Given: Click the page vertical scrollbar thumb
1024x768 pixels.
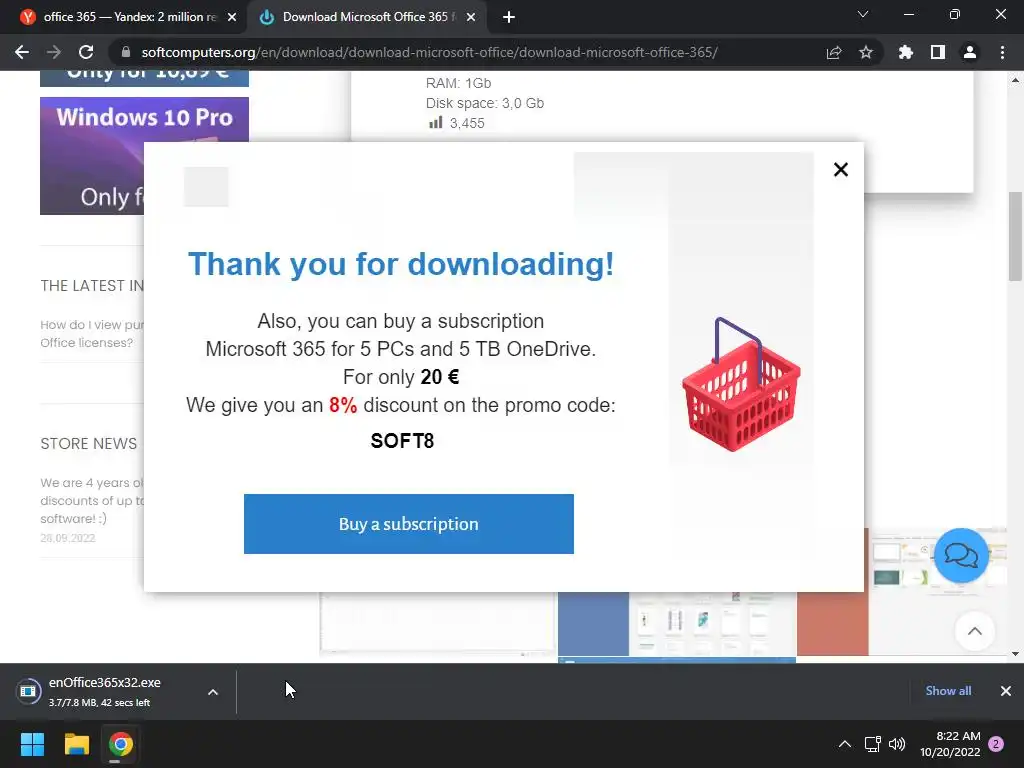Looking at the screenshot, I should [x=1015, y=236].
